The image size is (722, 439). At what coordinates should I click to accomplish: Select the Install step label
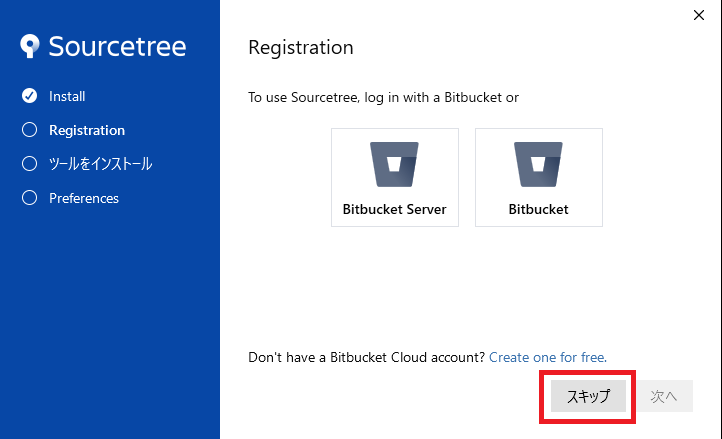pyautogui.click(x=67, y=96)
